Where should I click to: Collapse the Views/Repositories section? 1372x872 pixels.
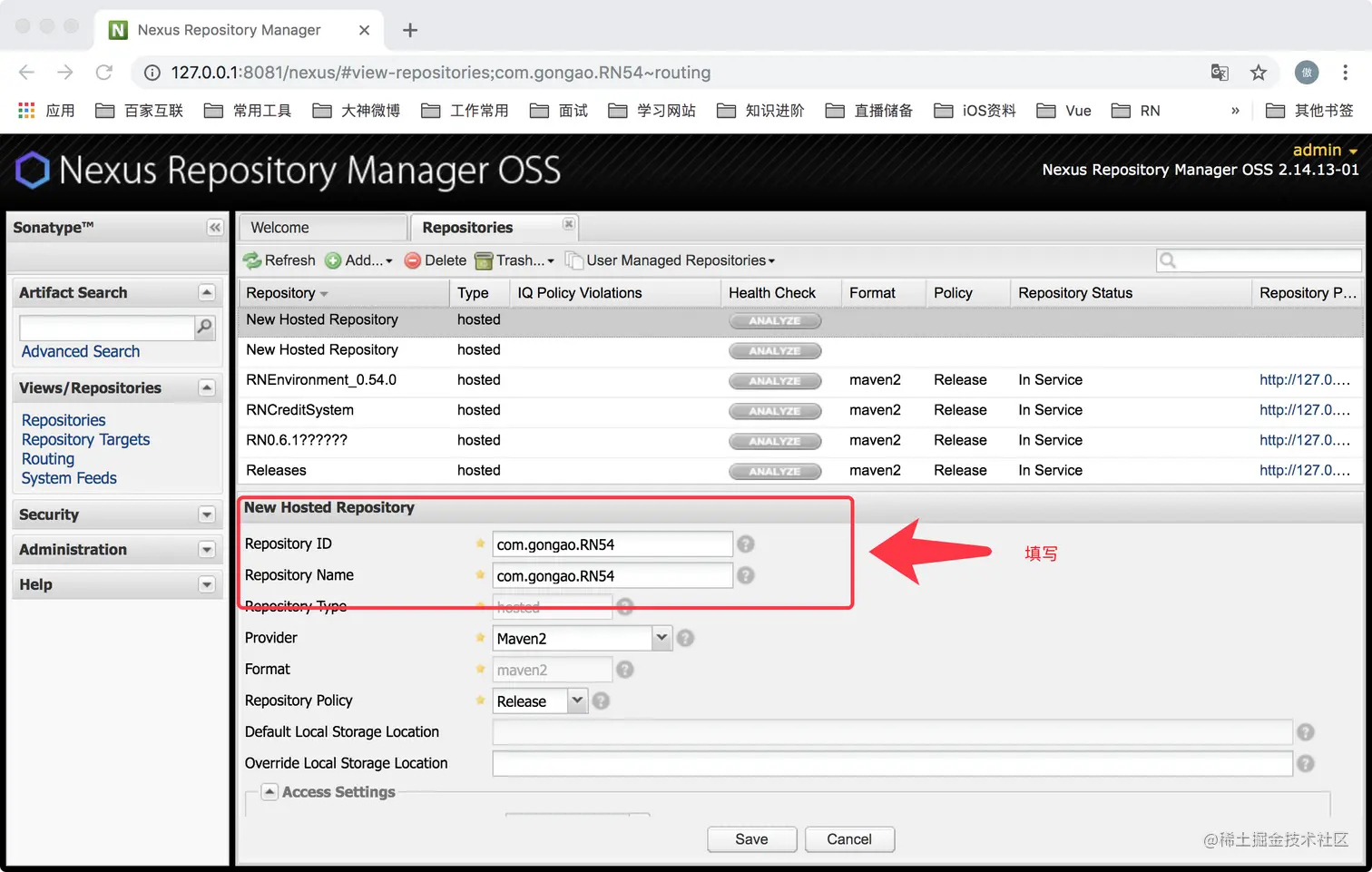coord(207,387)
